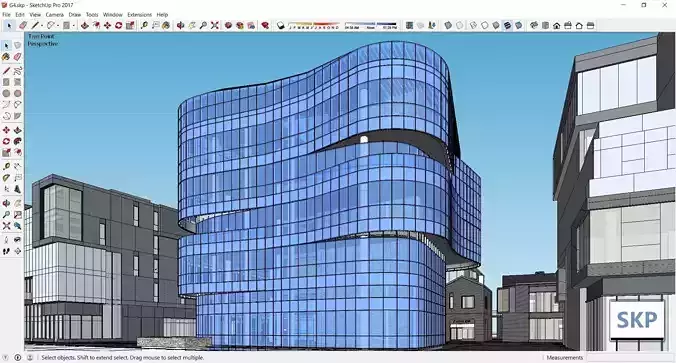Select the Text label tool in top toolbar

pyautogui.click(x=155, y=26)
